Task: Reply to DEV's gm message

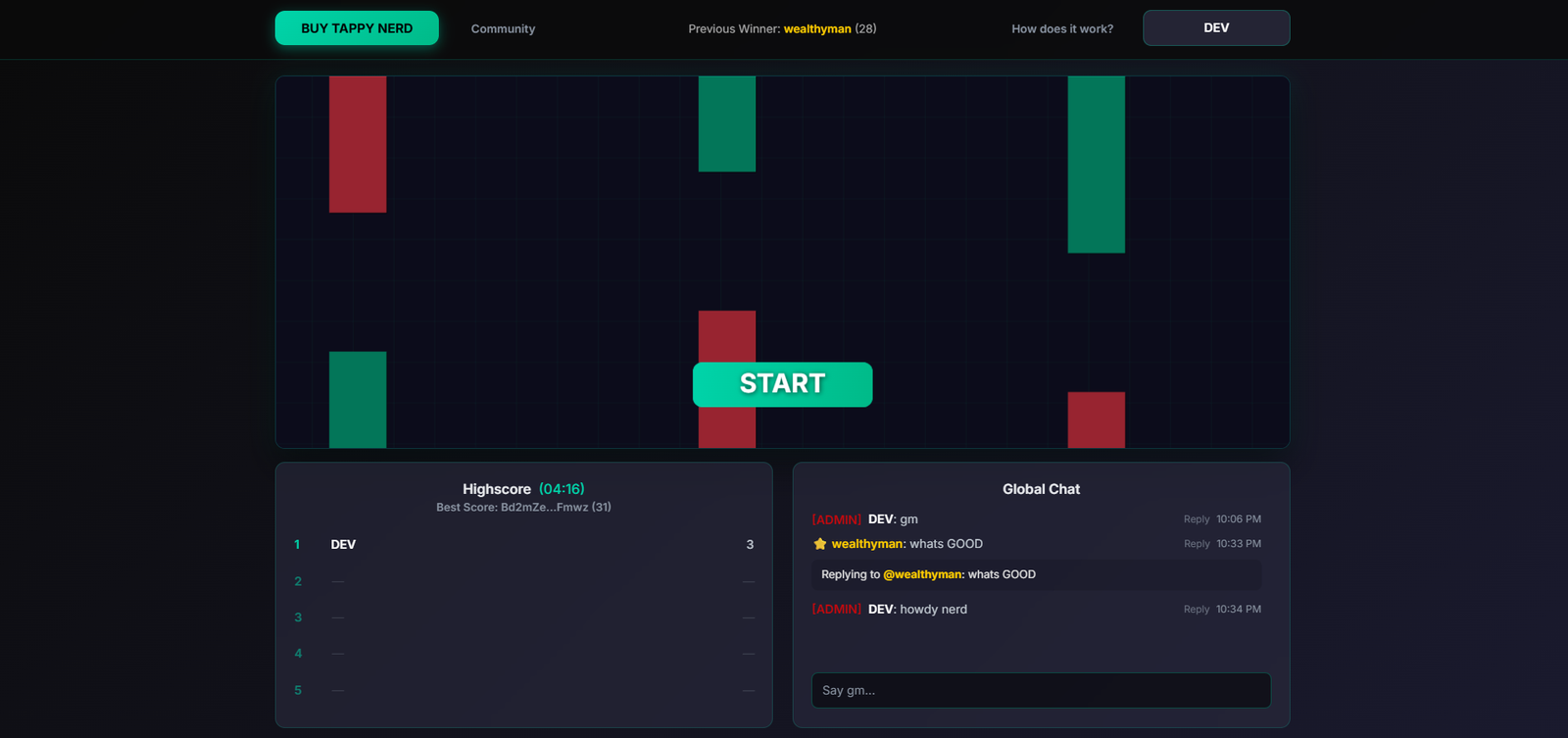Action: point(1196,519)
